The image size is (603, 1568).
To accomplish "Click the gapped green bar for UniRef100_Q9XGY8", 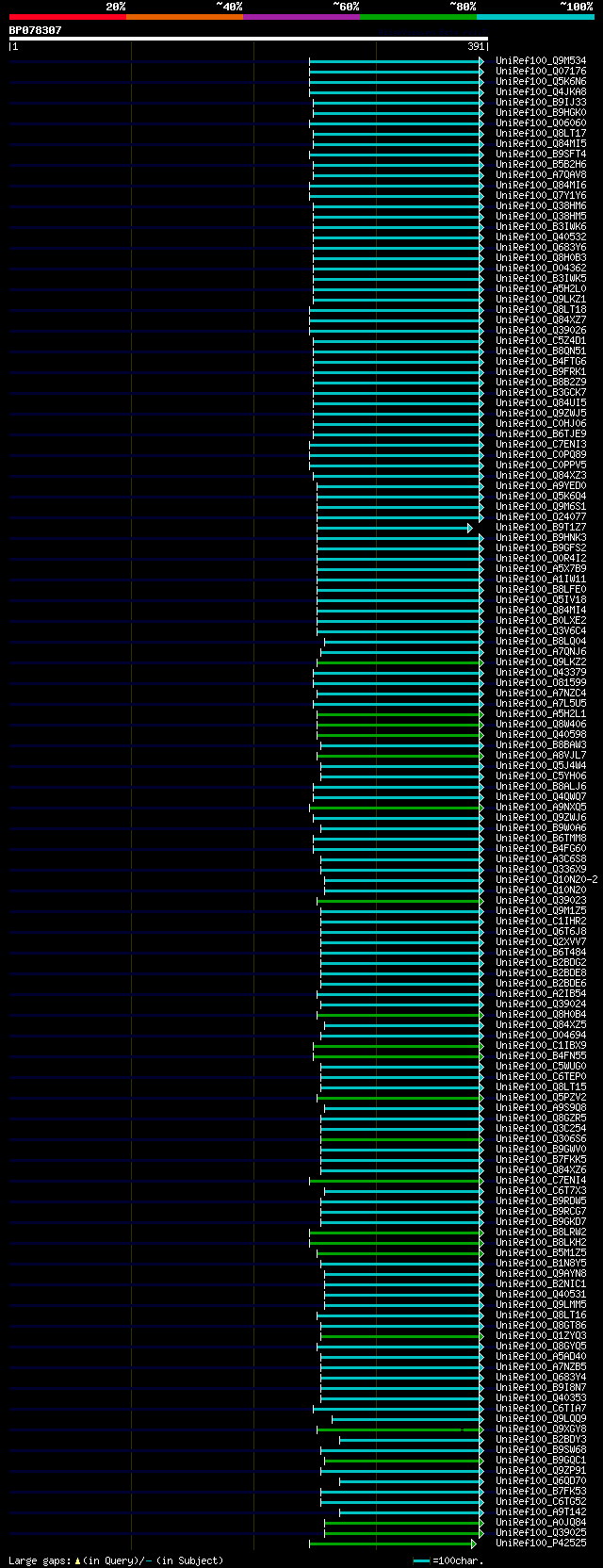I will [399, 1429].
